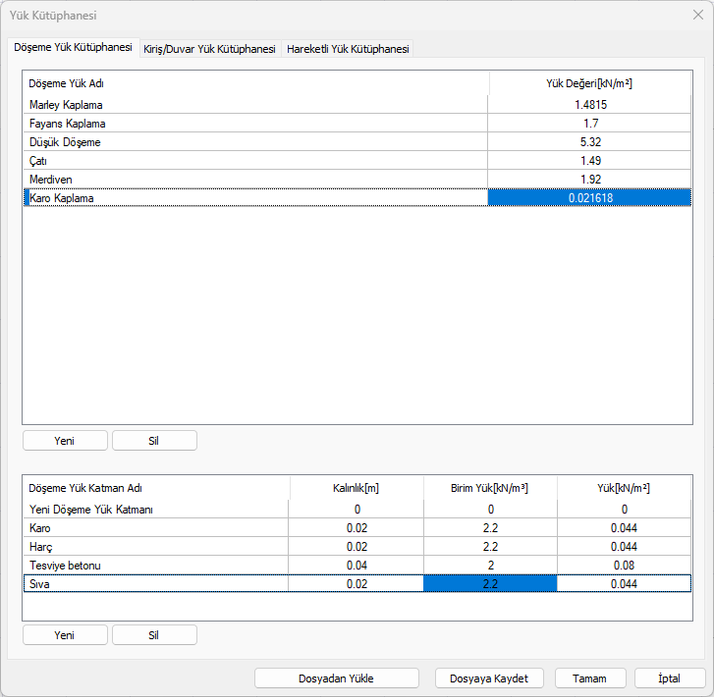Cancel the dialog with İptal
This screenshot has width=714, height=697.
point(669,678)
